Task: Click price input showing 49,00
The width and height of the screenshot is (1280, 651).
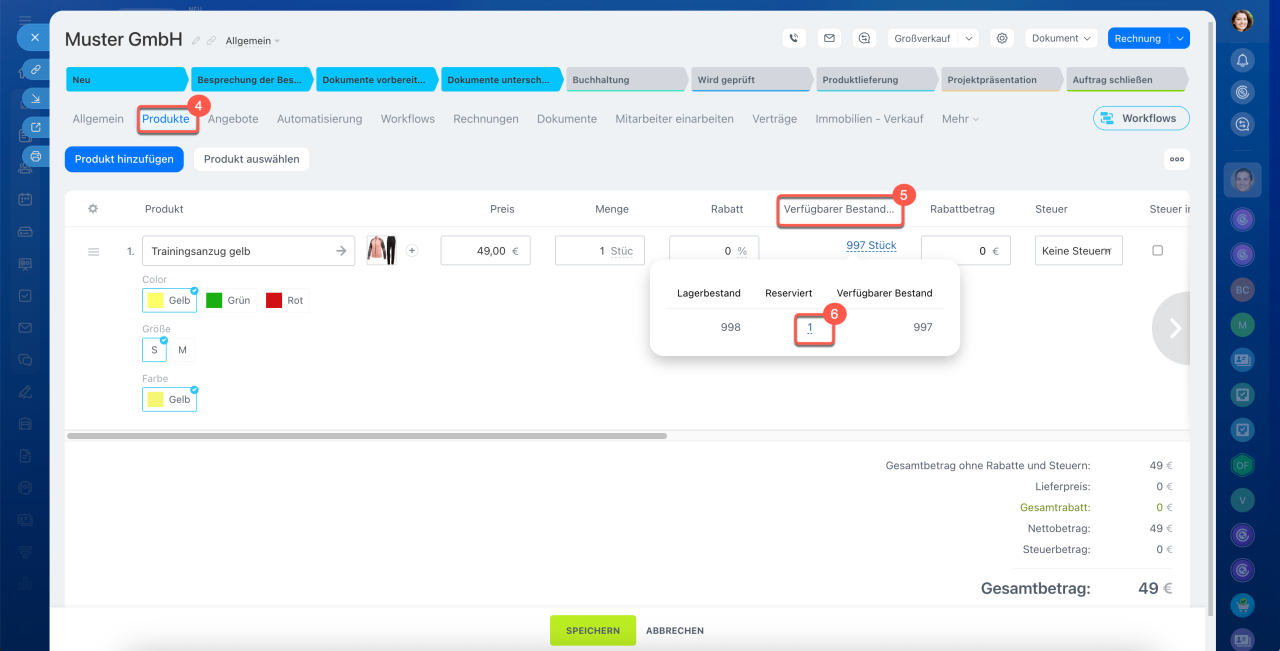Action: pyautogui.click(x=486, y=251)
